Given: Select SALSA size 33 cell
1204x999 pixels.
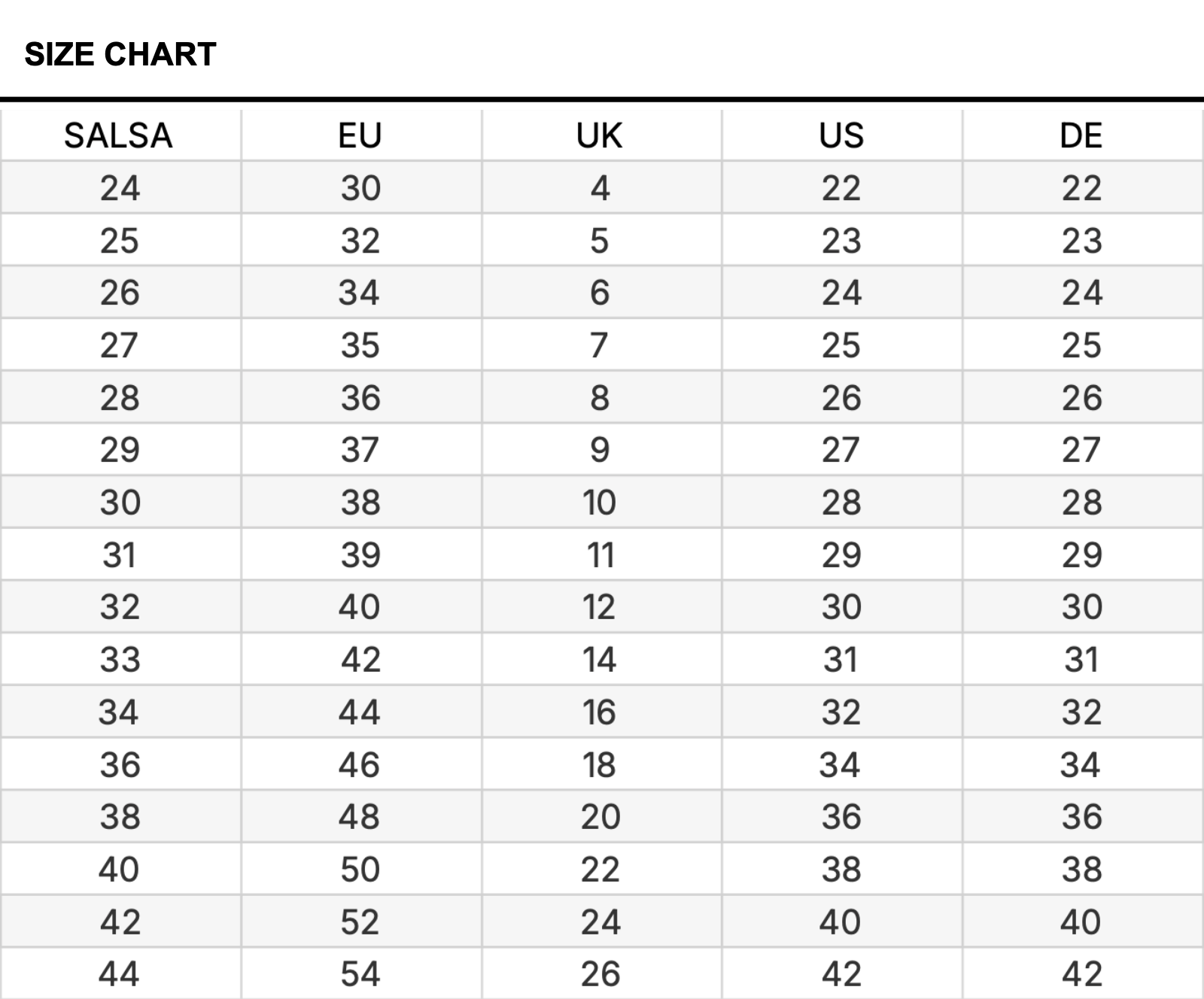Looking at the screenshot, I should pyautogui.click(x=120, y=660).
